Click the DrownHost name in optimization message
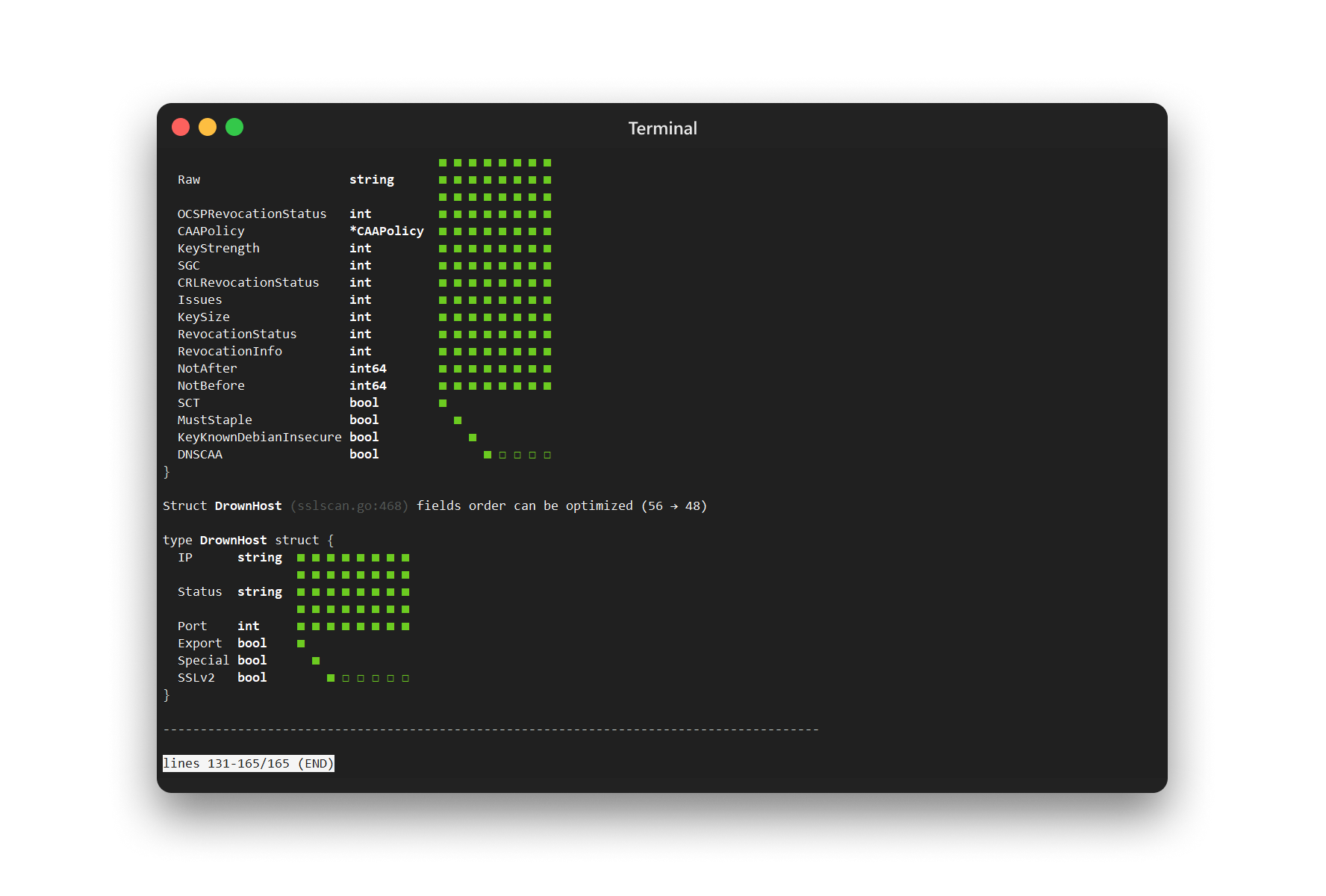 coord(249,506)
